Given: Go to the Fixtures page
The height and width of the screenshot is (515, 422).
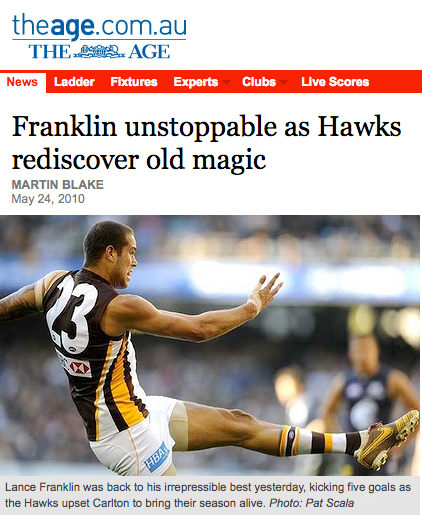Looking at the screenshot, I should (134, 82).
